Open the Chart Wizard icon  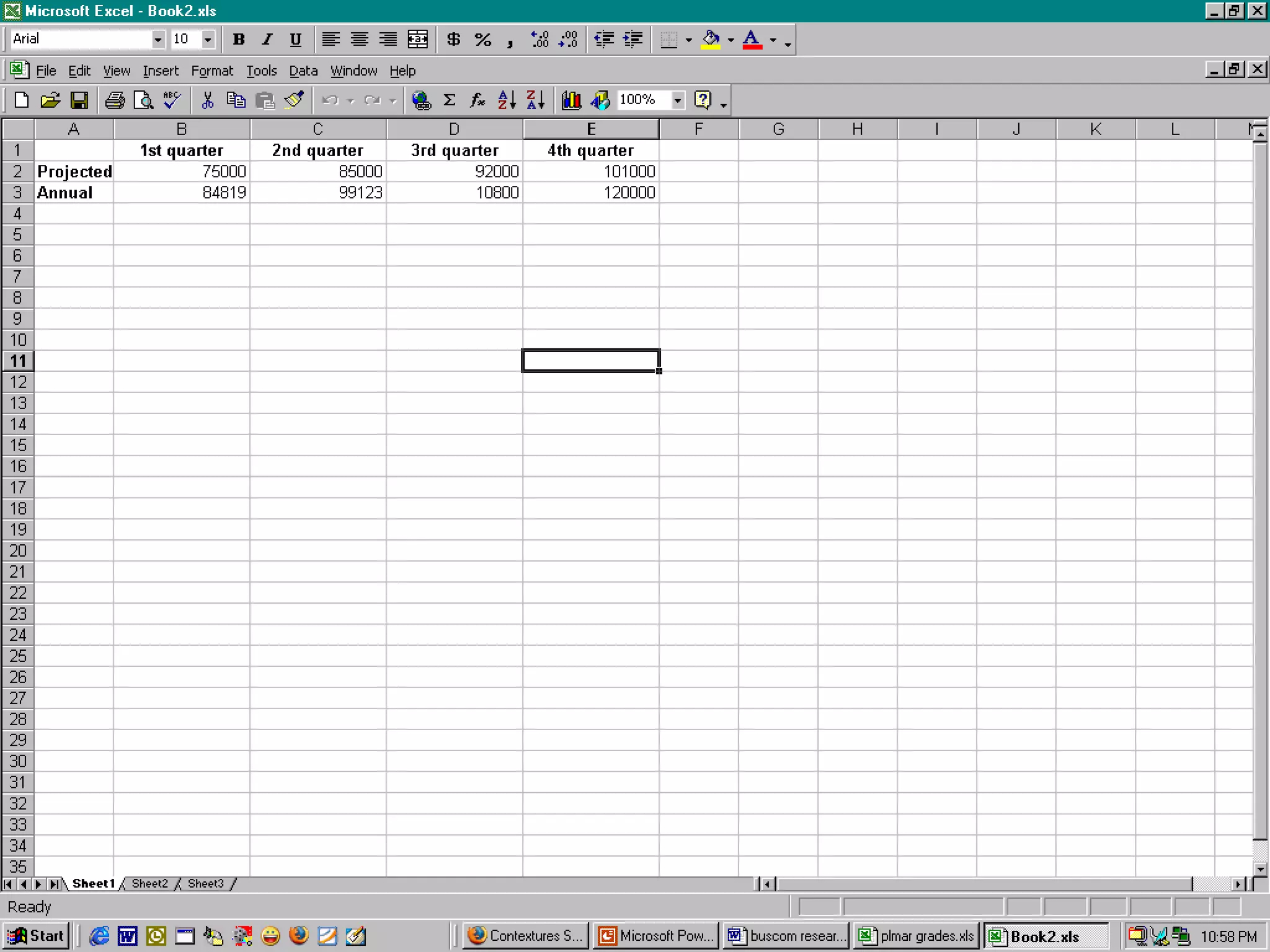(x=571, y=100)
